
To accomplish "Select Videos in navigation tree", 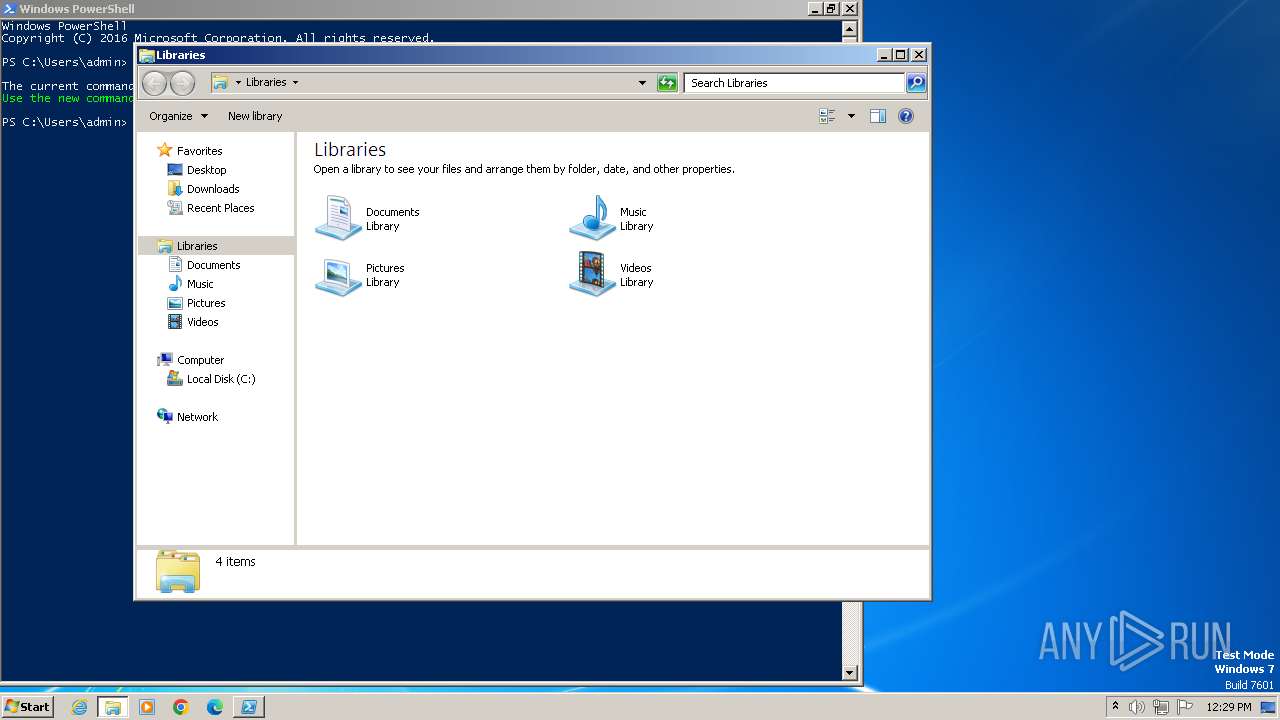I will tap(202, 322).
